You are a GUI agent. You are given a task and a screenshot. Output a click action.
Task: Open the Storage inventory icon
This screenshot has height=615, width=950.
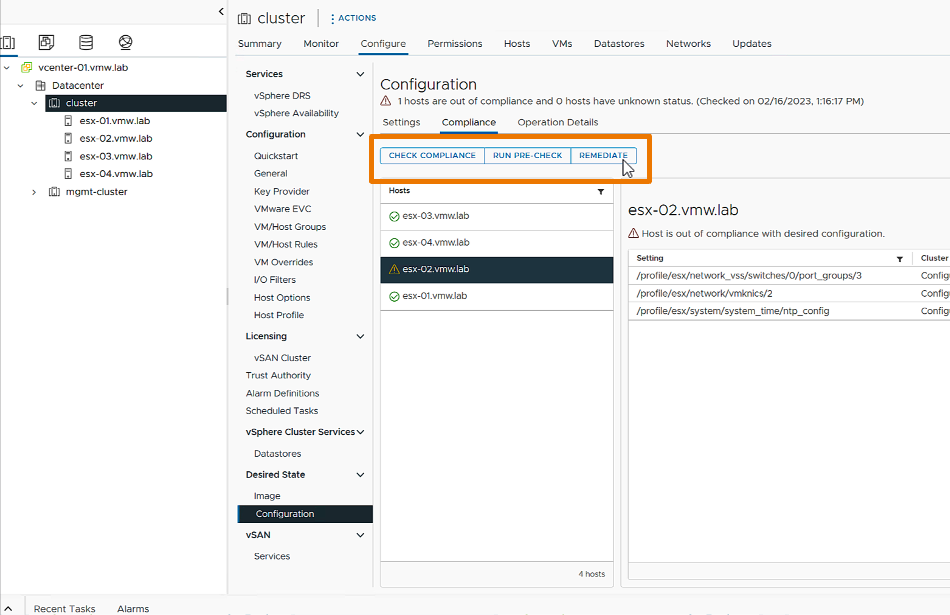86,43
